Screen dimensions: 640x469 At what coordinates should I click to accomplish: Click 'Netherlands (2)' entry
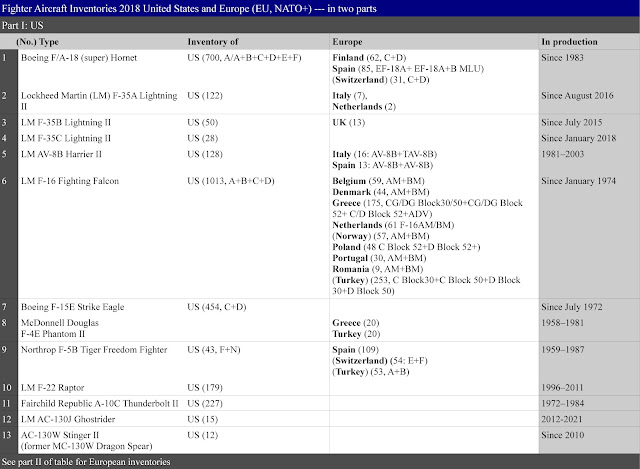[x=364, y=107]
